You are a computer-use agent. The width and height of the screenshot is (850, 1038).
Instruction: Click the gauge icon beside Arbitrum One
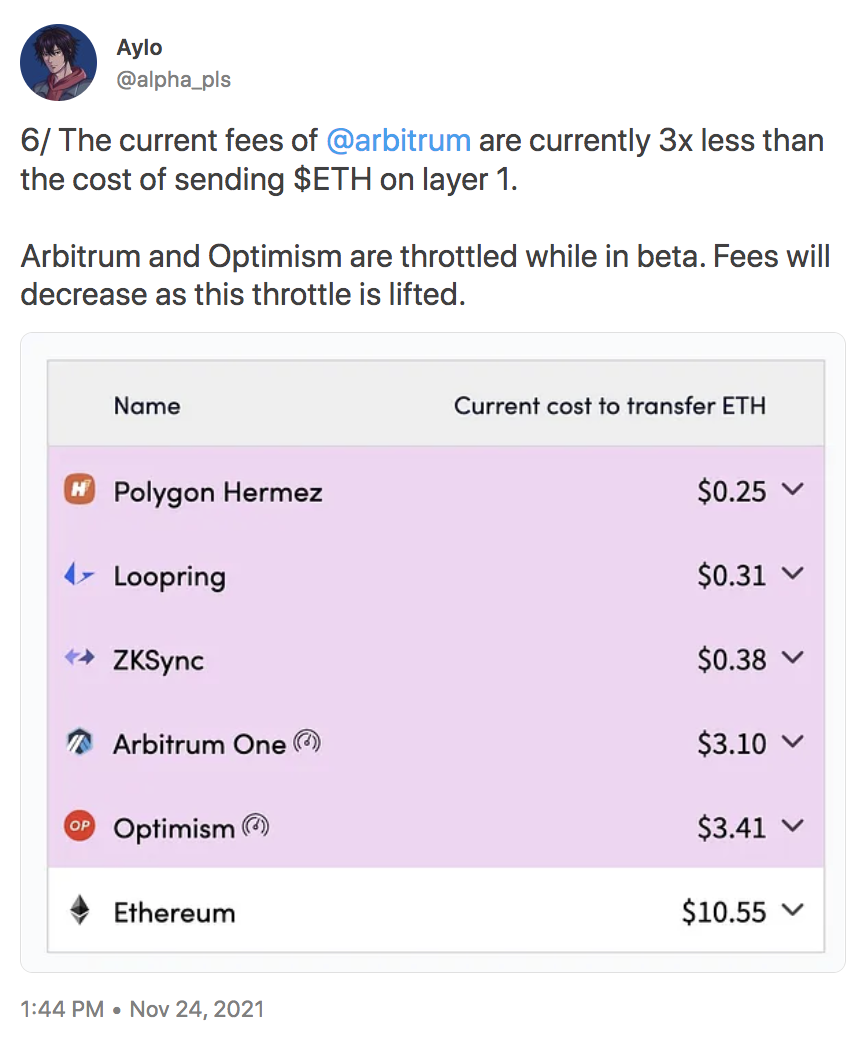[x=307, y=741]
